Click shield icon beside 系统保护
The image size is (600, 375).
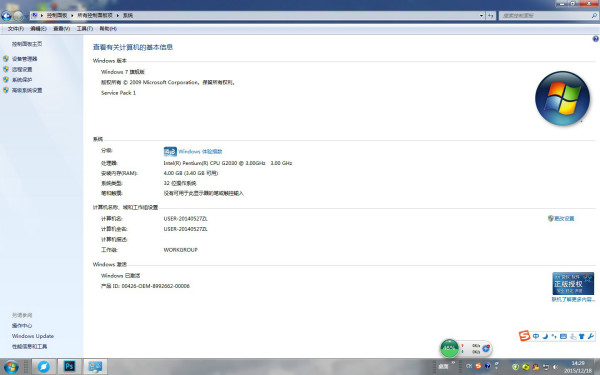click(6, 80)
